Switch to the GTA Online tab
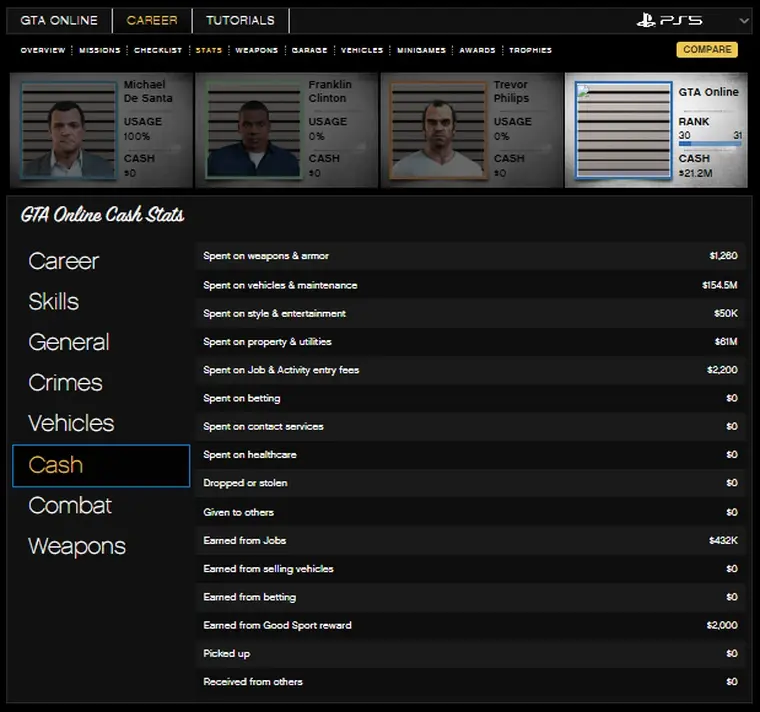The image size is (760, 712). pos(60,20)
